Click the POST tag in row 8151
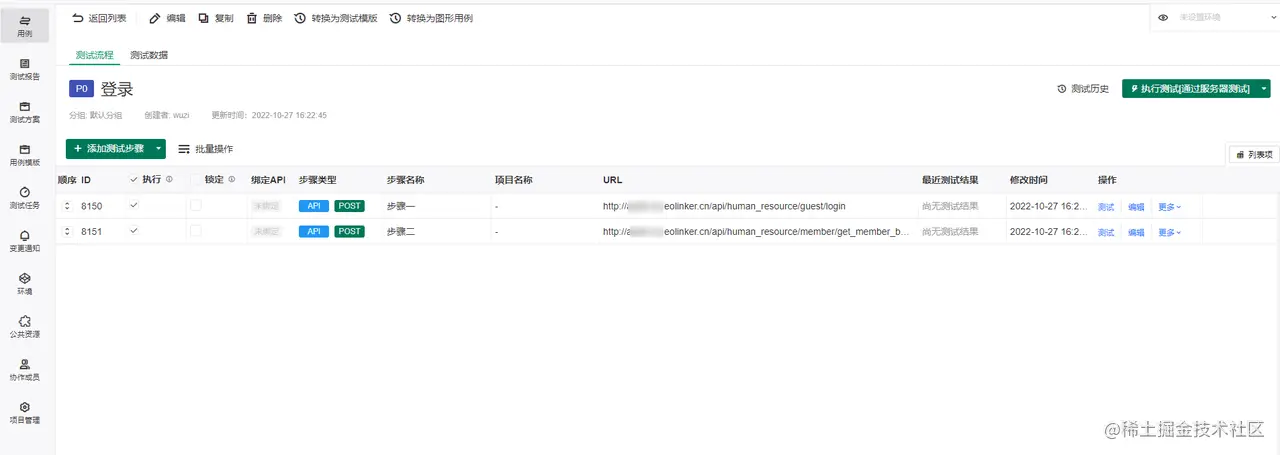This screenshot has width=1280, height=455. coord(350,232)
